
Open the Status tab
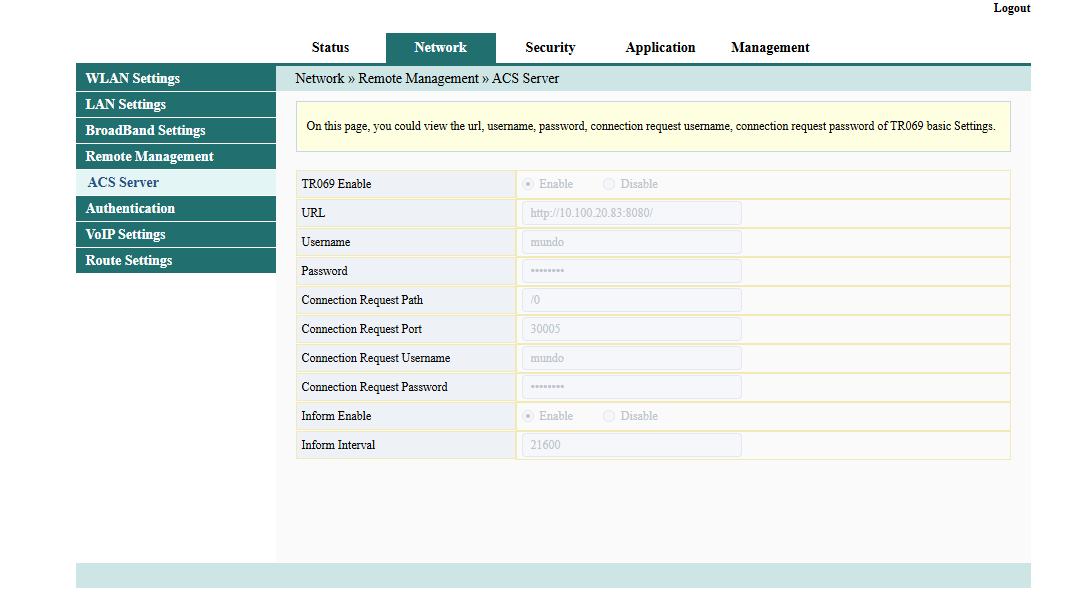click(x=330, y=48)
